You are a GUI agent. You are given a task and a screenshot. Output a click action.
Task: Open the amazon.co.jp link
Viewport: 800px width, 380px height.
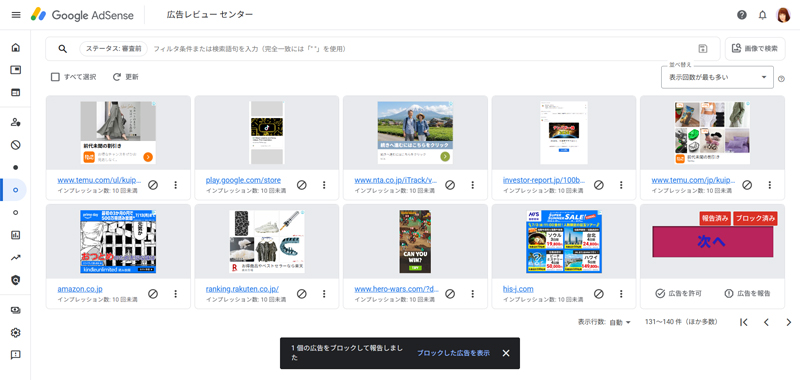[80, 289]
